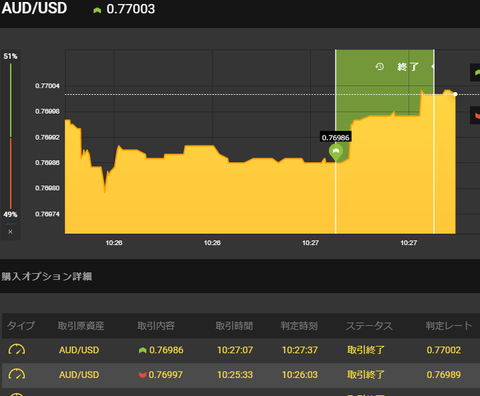Screen dimensions: 480x396
Task: Click the green up arrow beside 0.76986 in table
Action: pyautogui.click(x=143, y=350)
